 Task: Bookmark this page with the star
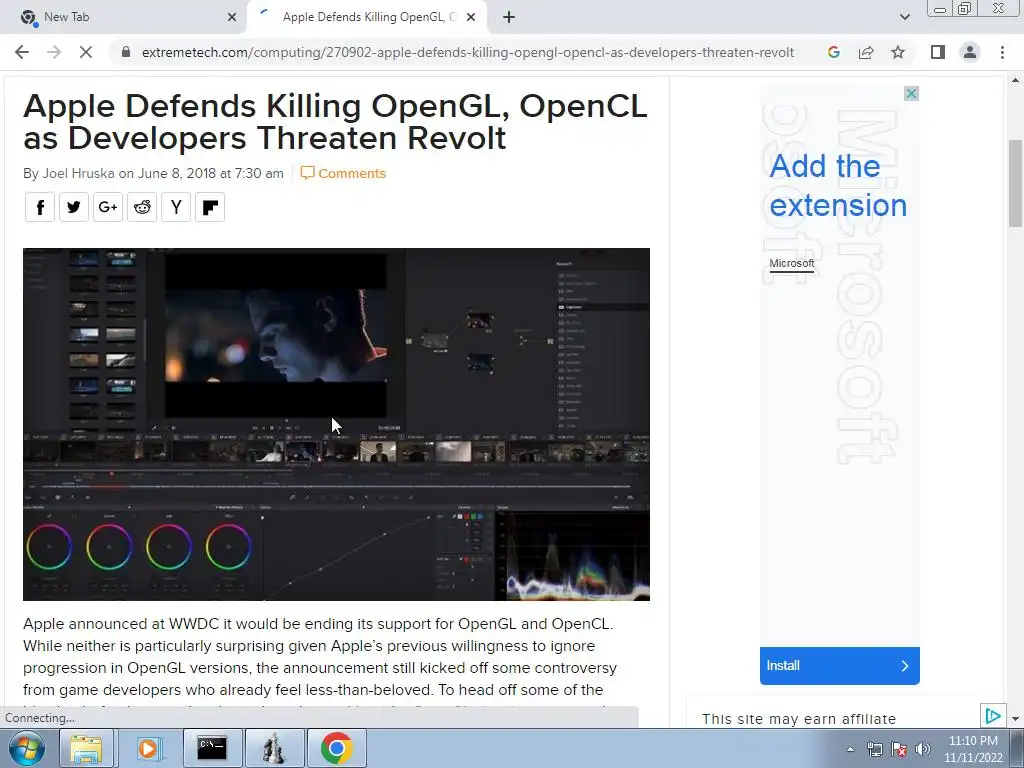point(898,52)
